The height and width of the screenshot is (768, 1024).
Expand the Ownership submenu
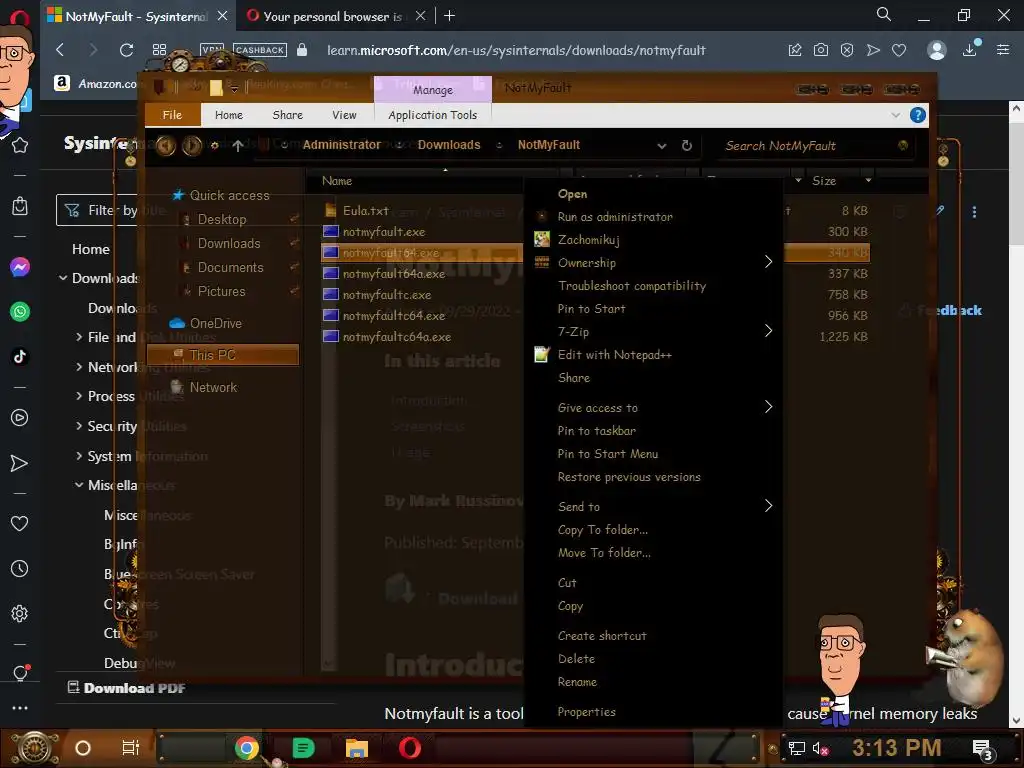pyautogui.click(x=768, y=262)
